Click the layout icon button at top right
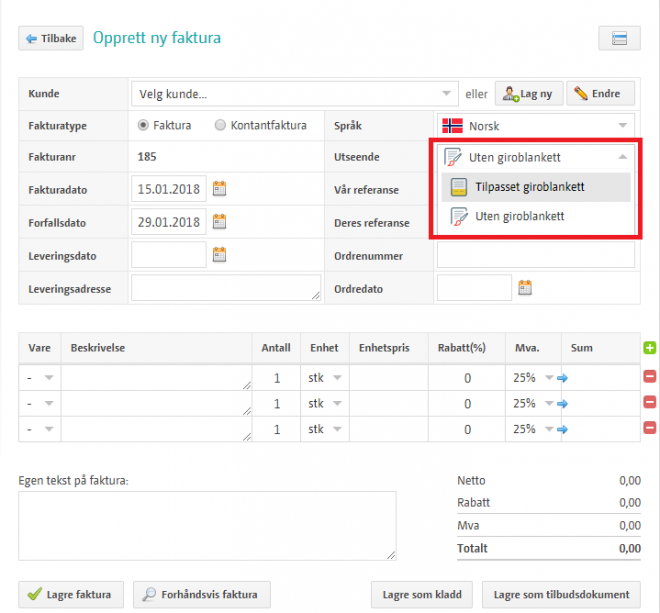Viewport: 660px width, 613px height. coord(619,39)
